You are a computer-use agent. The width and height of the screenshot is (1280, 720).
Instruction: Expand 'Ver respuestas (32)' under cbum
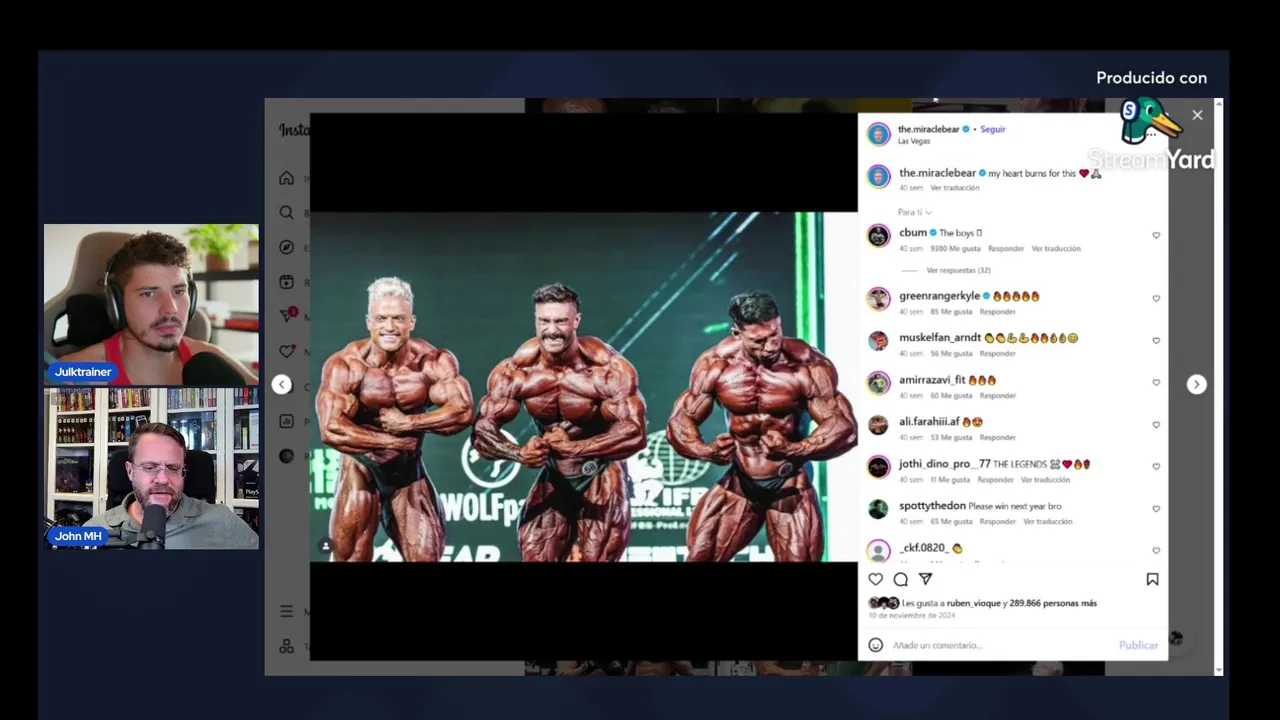(958, 270)
